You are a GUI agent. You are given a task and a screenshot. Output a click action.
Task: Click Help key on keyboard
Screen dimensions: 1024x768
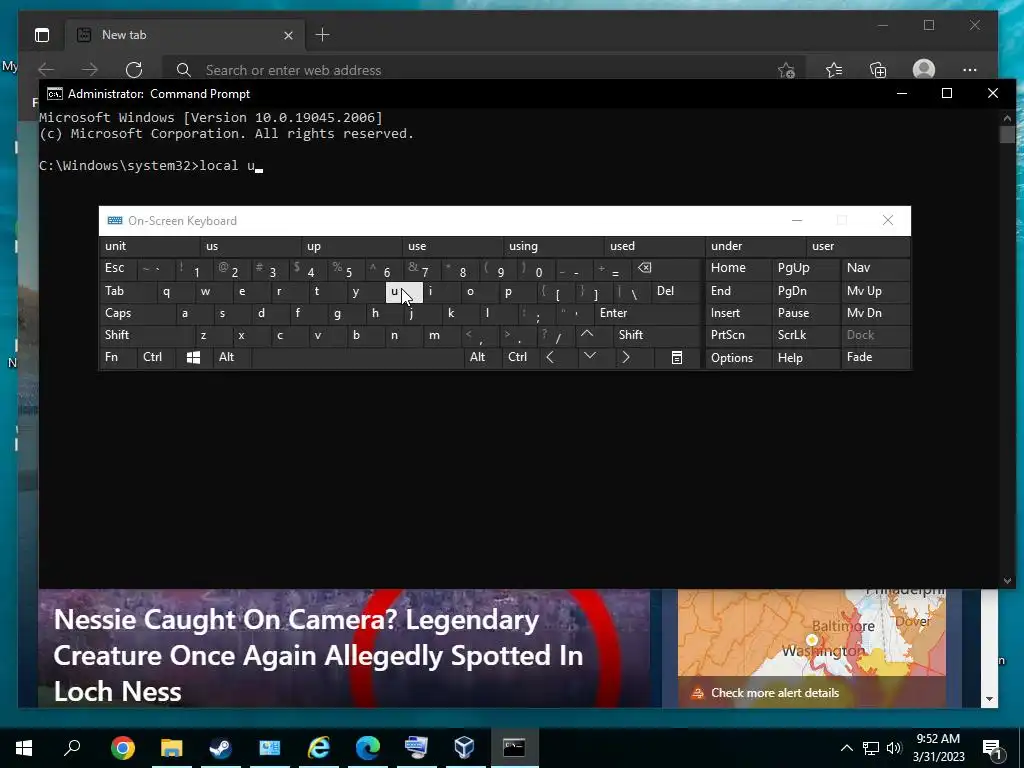coord(807,358)
